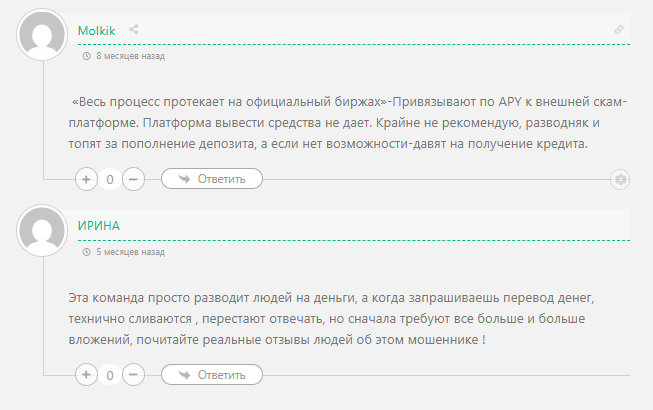Click the '8 месяцев назад' timestamp
This screenshot has width=653, height=410.
[x=130, y=56]
